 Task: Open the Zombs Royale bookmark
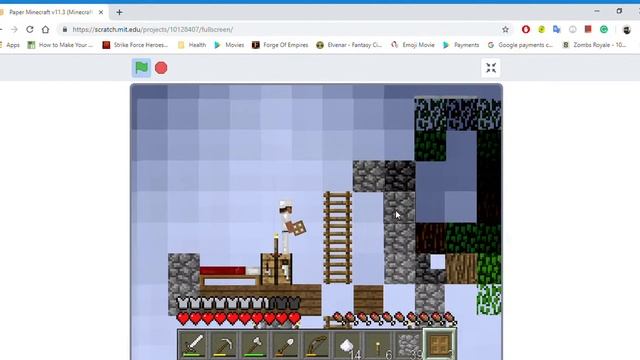coord(594,45)
